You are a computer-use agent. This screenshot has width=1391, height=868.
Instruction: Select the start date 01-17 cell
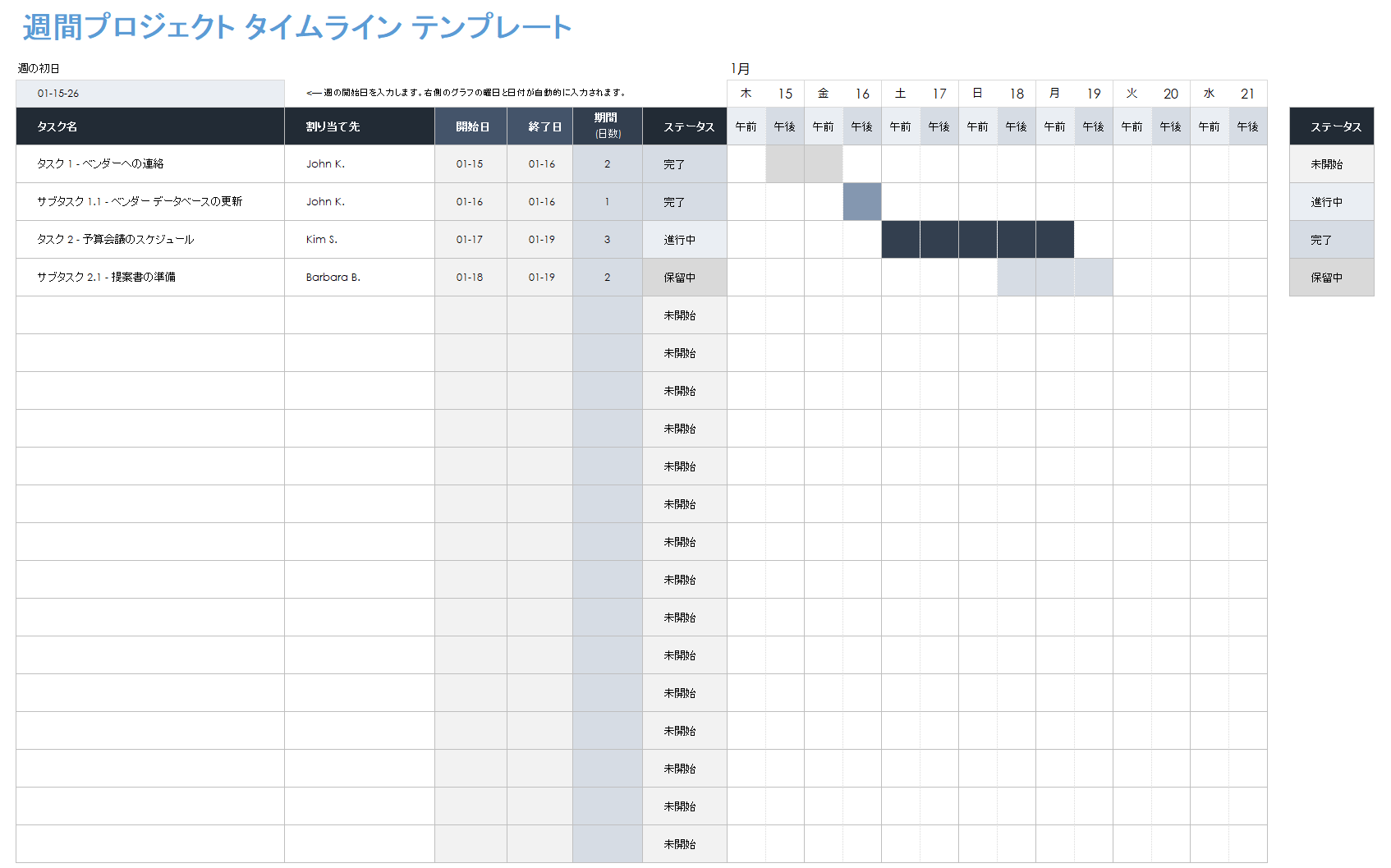471,240
